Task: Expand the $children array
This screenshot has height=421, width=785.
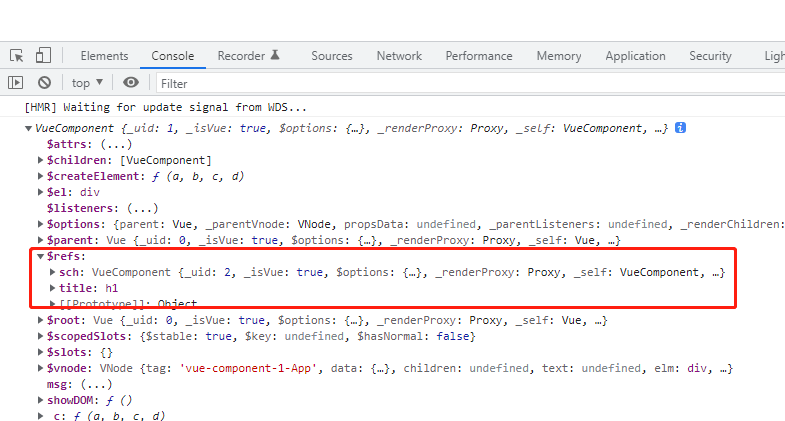Action: pyautogui.click(x=41, y=160)
